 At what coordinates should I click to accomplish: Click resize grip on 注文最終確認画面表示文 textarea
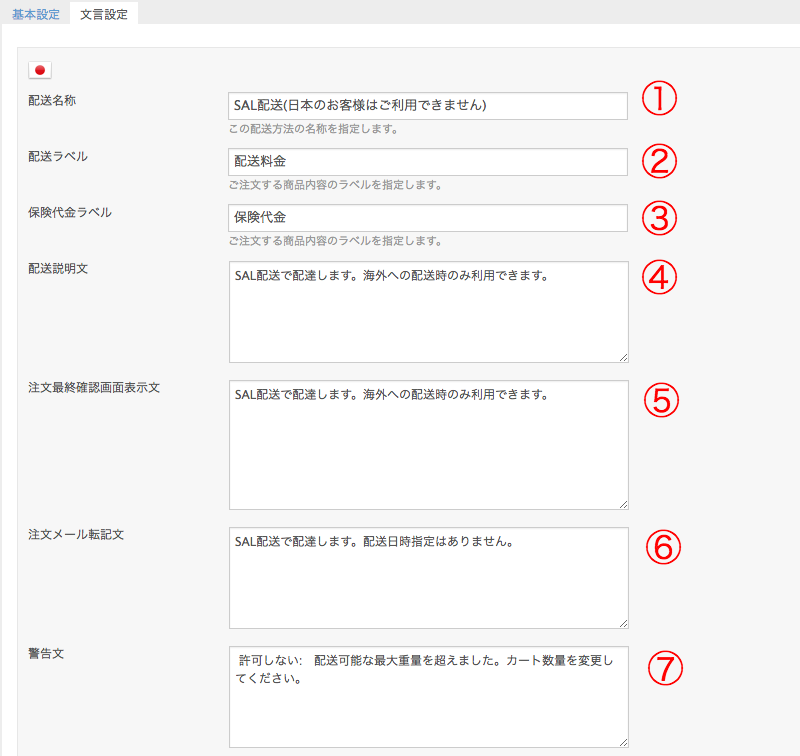click(x=623, y=505)
